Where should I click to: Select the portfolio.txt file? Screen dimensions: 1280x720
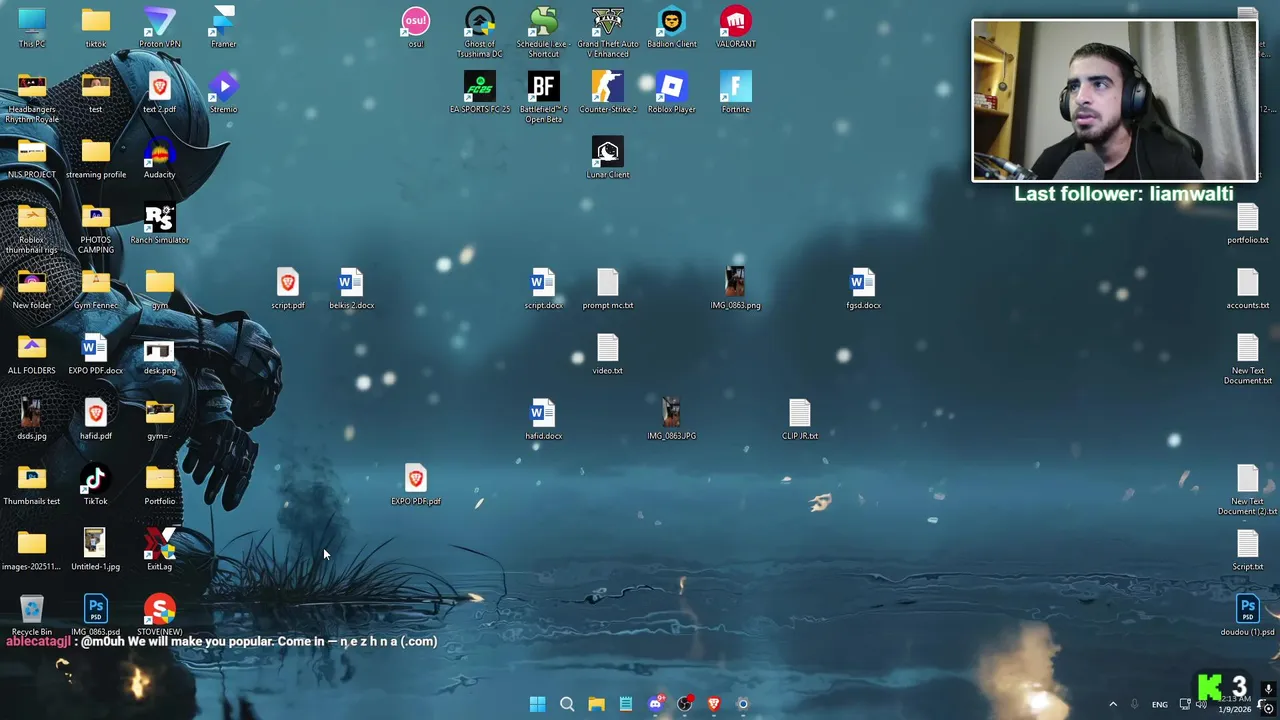click(1248, 222)
